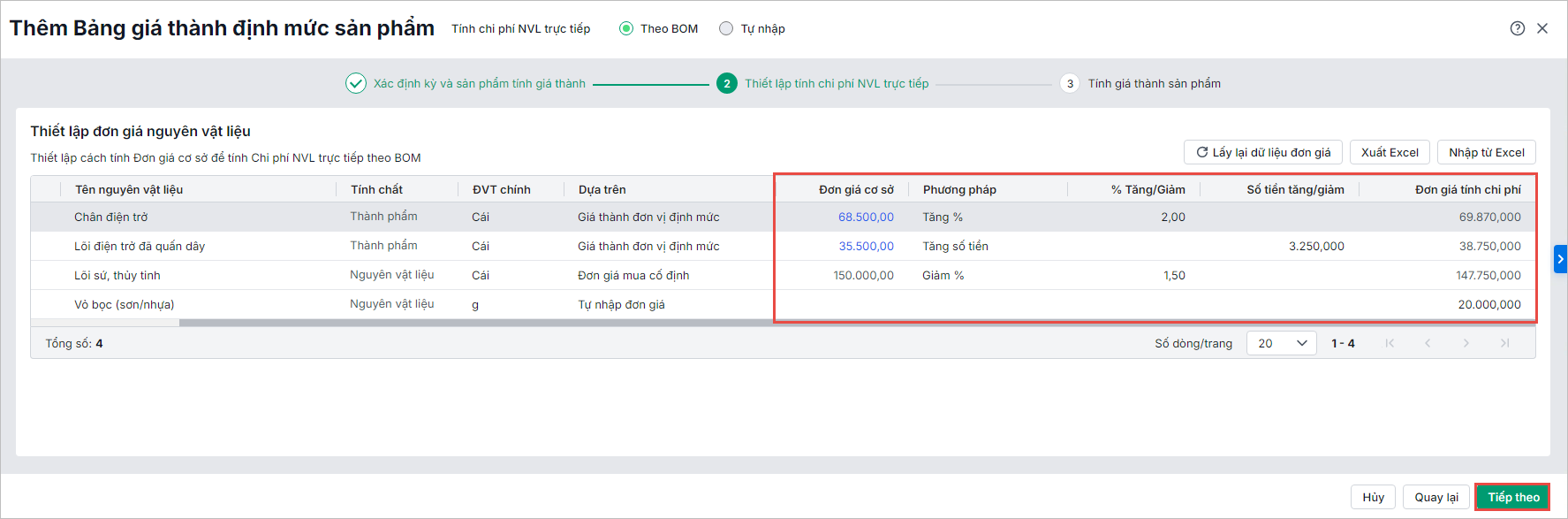Click the completed step one checkmark icon
Image resolution: width=1568 pixels, height=519 pixels.
(x=355, y=83)
